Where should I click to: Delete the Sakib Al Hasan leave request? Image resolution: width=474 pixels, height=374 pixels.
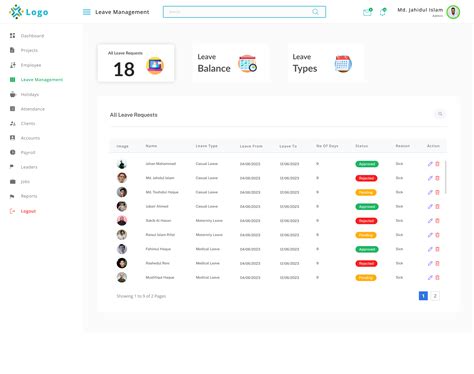(x=438, y=221)
